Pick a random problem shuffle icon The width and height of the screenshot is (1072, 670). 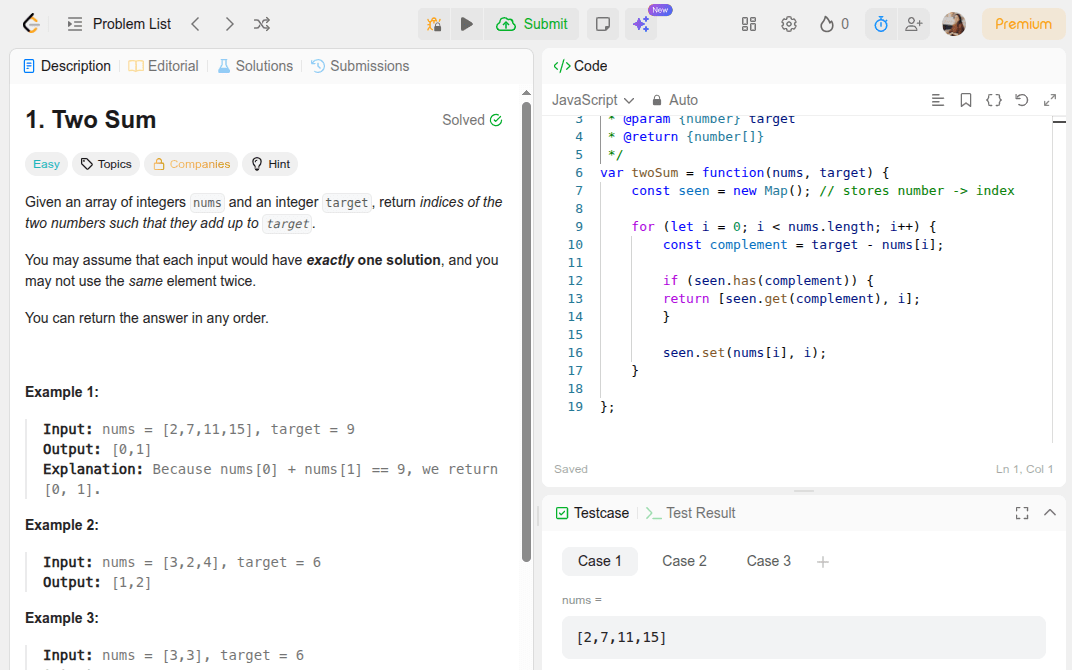(262, 24)
